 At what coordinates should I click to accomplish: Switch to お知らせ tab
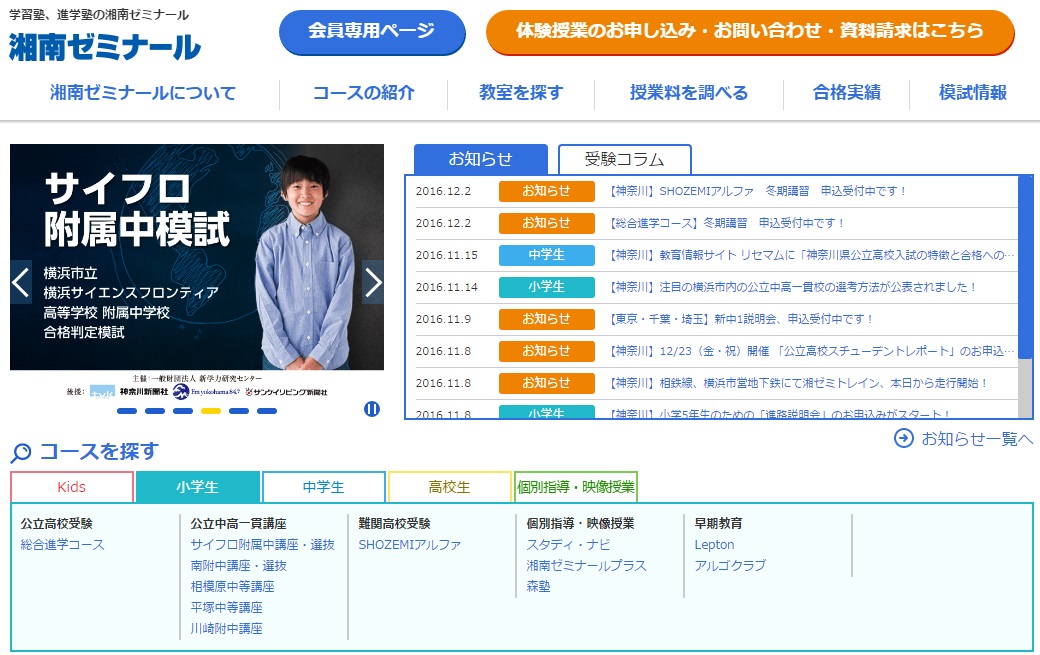coord(481,159)
